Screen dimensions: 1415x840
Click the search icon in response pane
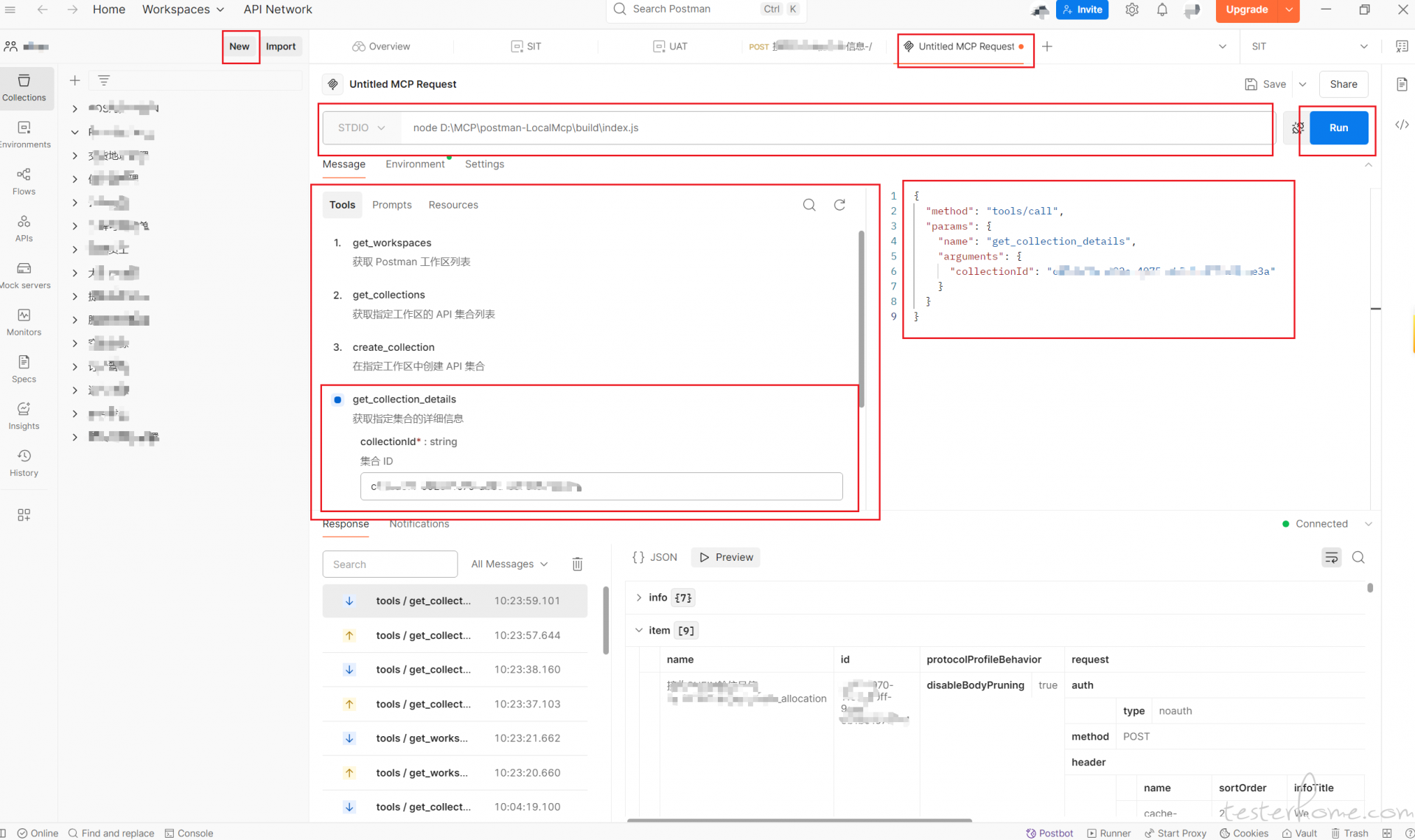(x=1358, y=558)
